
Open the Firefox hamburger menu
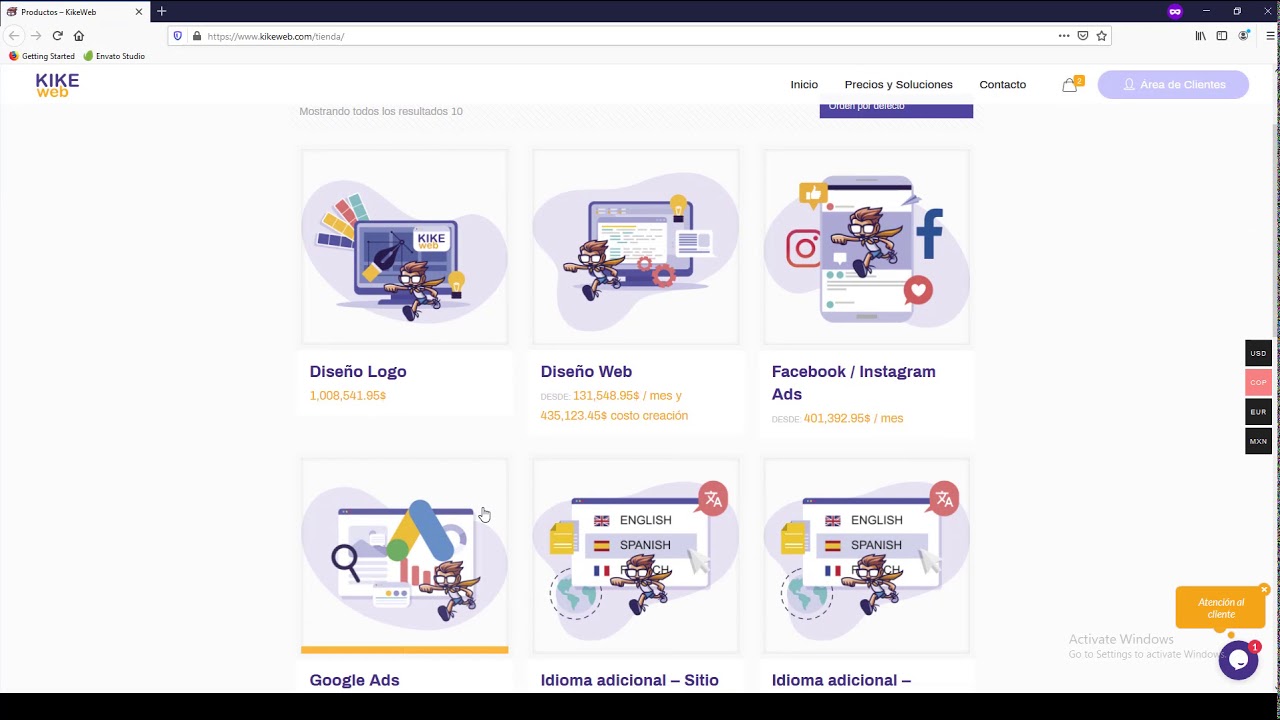coord(1270,36)
